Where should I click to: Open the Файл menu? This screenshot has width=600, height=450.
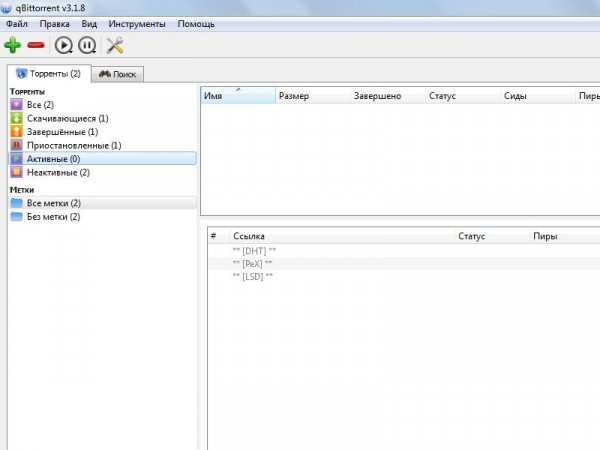click(17, 24)
